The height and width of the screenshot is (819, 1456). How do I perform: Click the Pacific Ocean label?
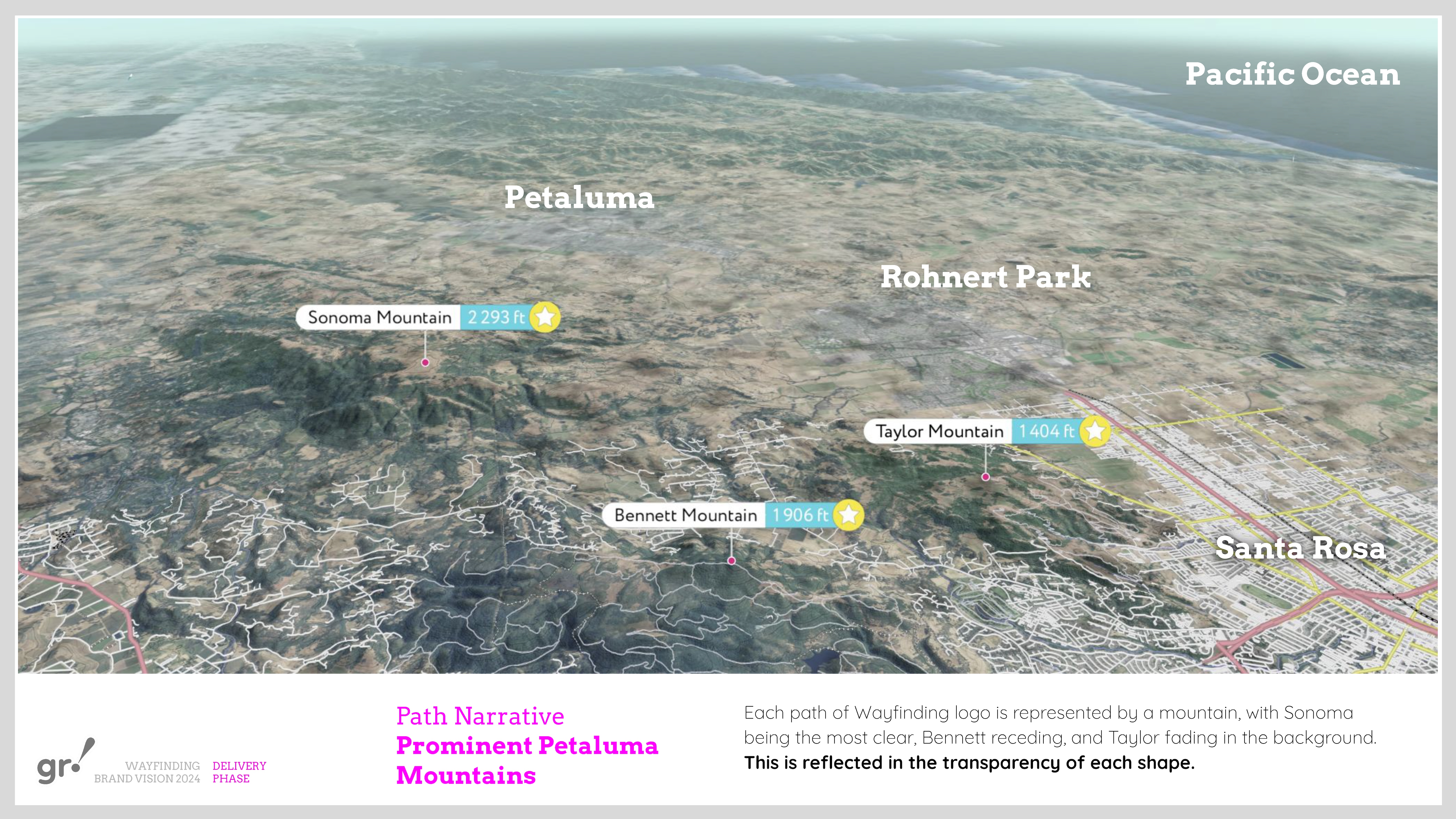1292,74
